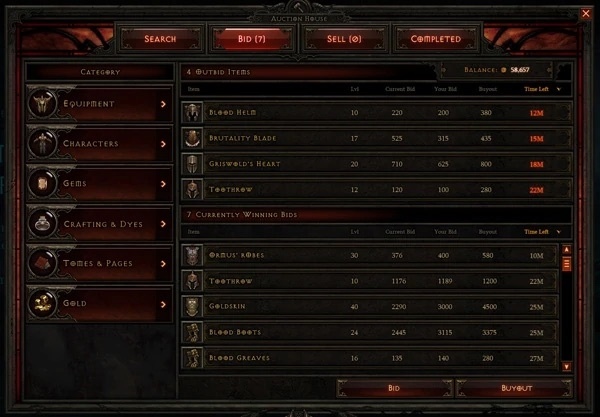Image resolution: width=600 pixels, height=417 pixels.
Task: Expand the Gems category arrow
Action: pos(163,184)
